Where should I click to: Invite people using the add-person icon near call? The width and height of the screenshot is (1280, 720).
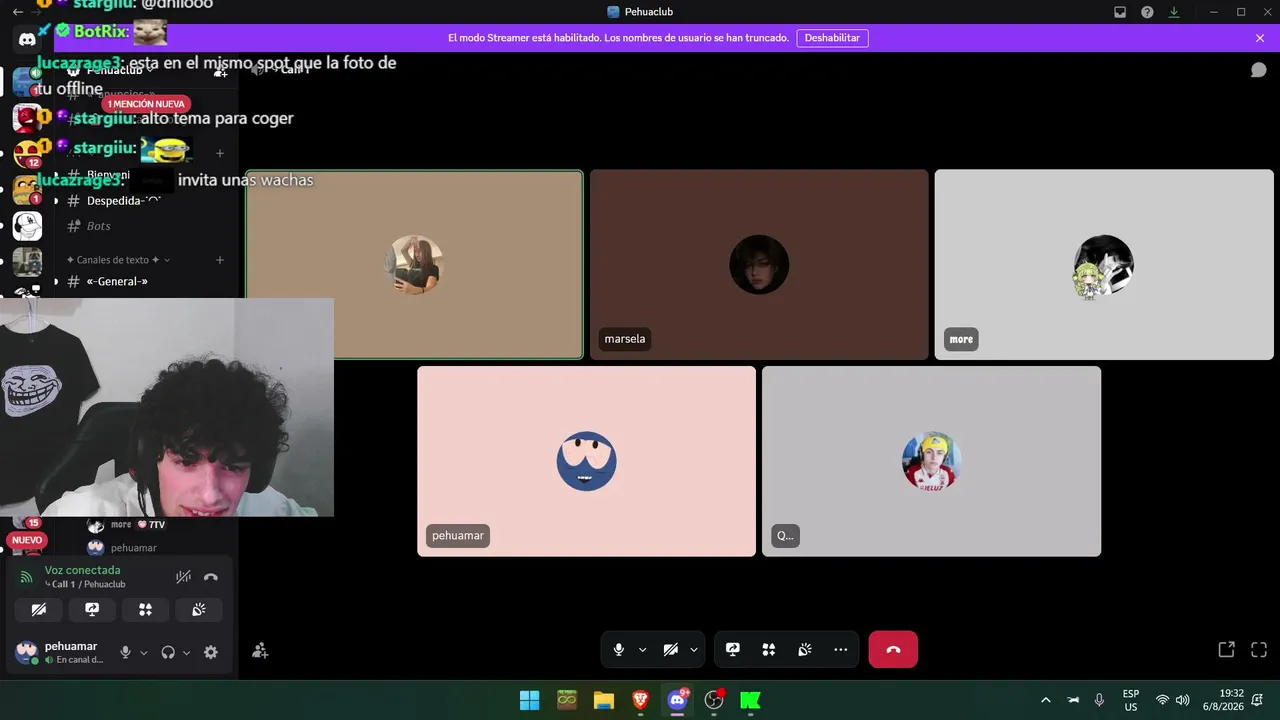point(260,651)
